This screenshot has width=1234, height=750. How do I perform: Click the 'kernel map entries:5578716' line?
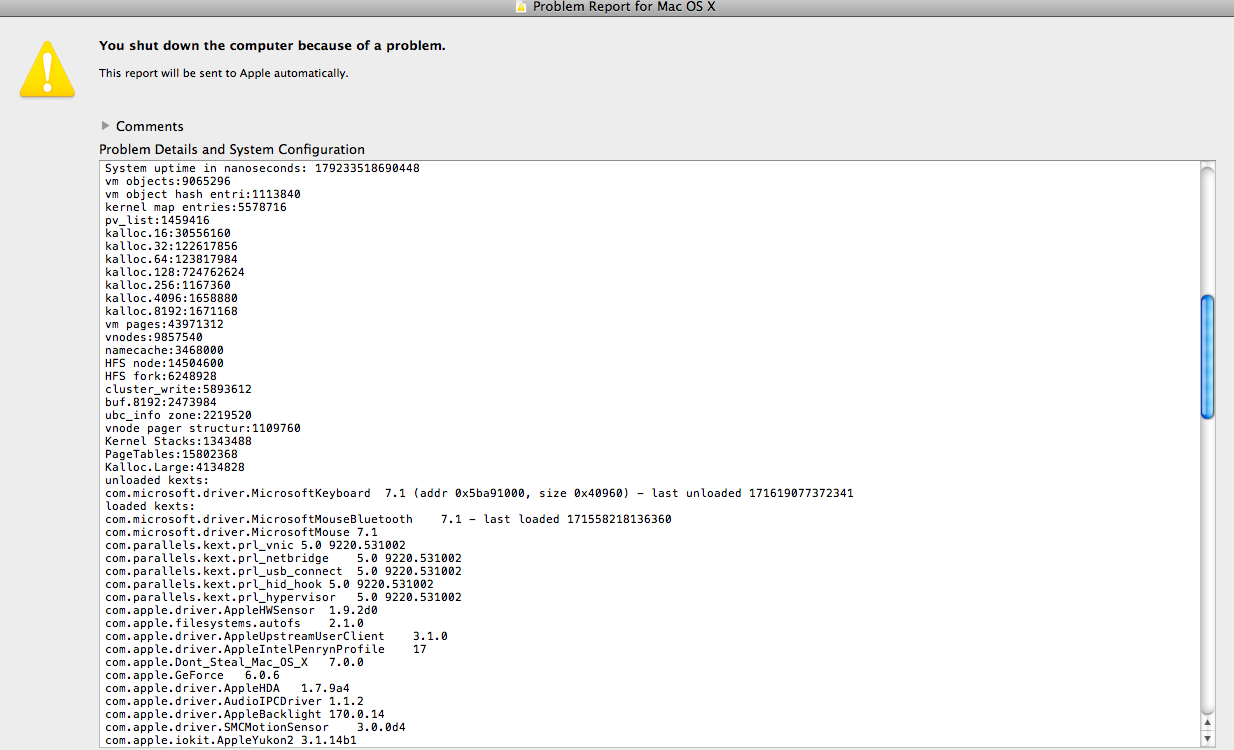196,207
